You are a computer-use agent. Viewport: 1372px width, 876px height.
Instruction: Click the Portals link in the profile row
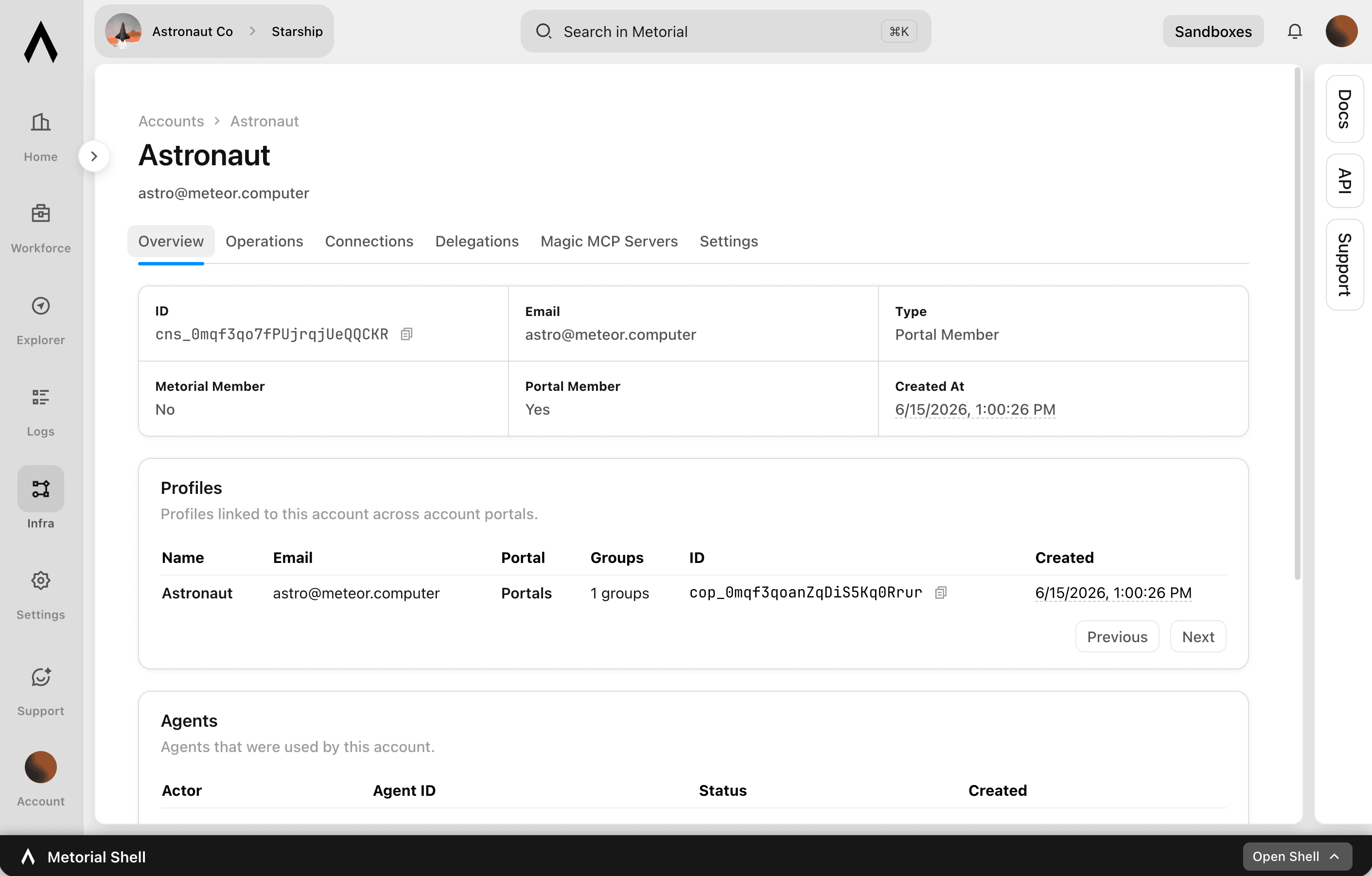click(527, 593)
